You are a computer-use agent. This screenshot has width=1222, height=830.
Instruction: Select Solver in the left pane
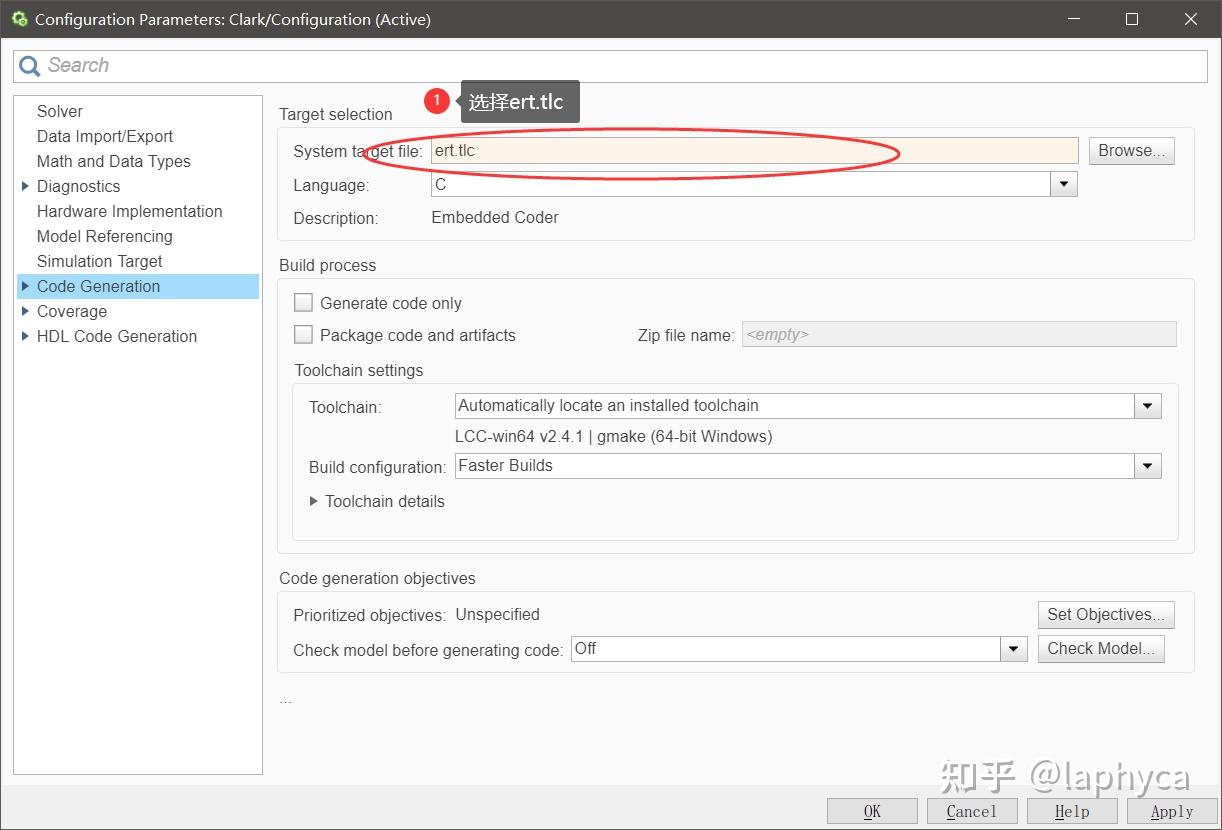click(x=60, y=111)
